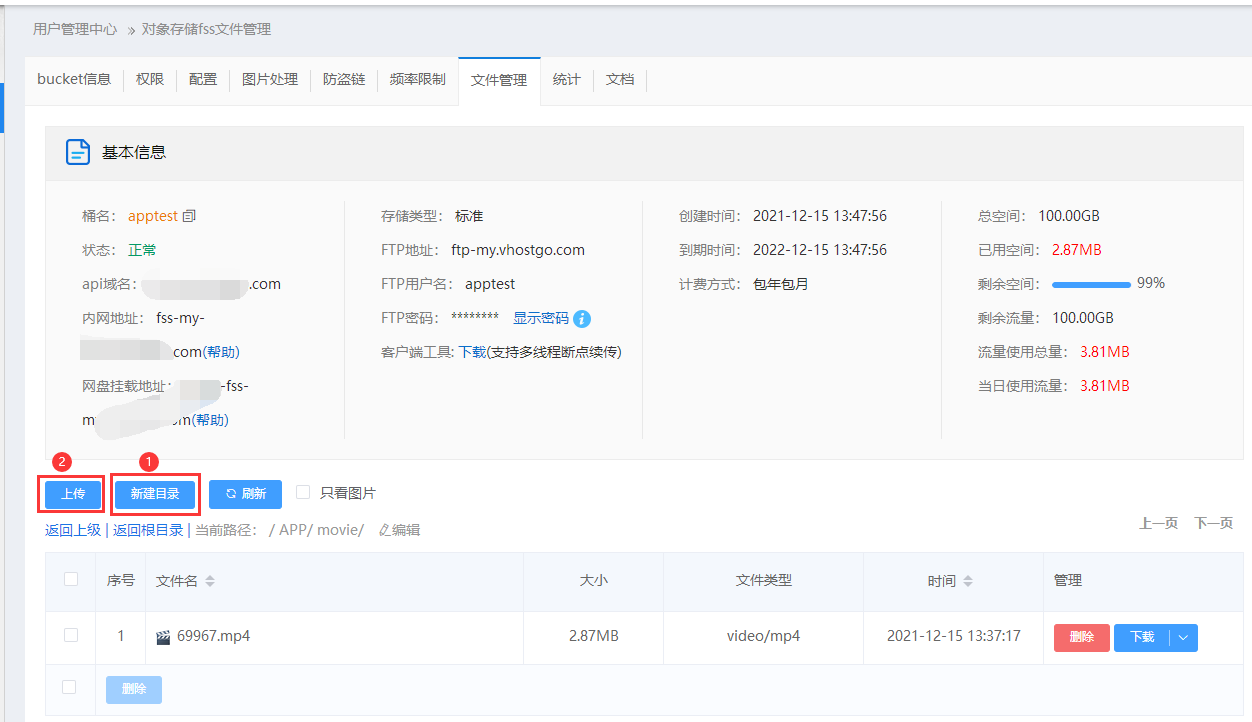Click the 剩余空间 progress bar
This screenshot has height=722, width=1252.
(x=1091, y=284)
